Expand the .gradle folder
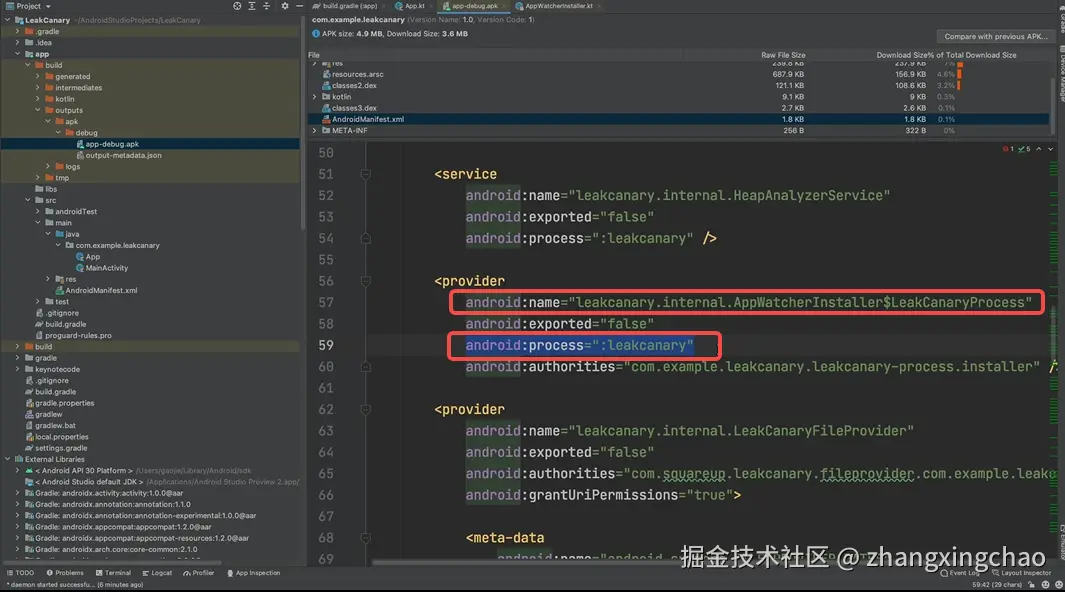 point(18,31)
